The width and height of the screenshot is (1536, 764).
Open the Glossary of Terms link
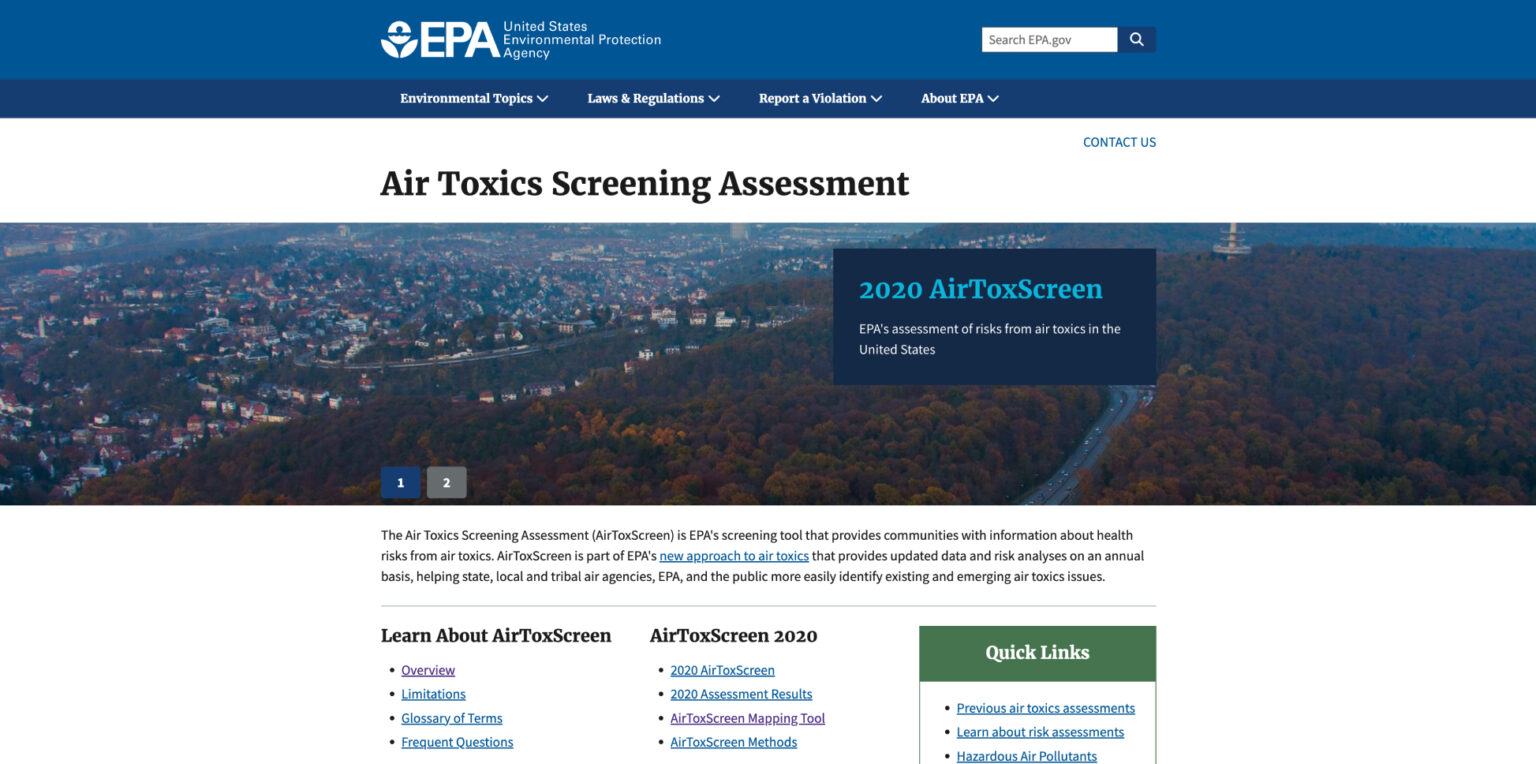click(452, 718)
